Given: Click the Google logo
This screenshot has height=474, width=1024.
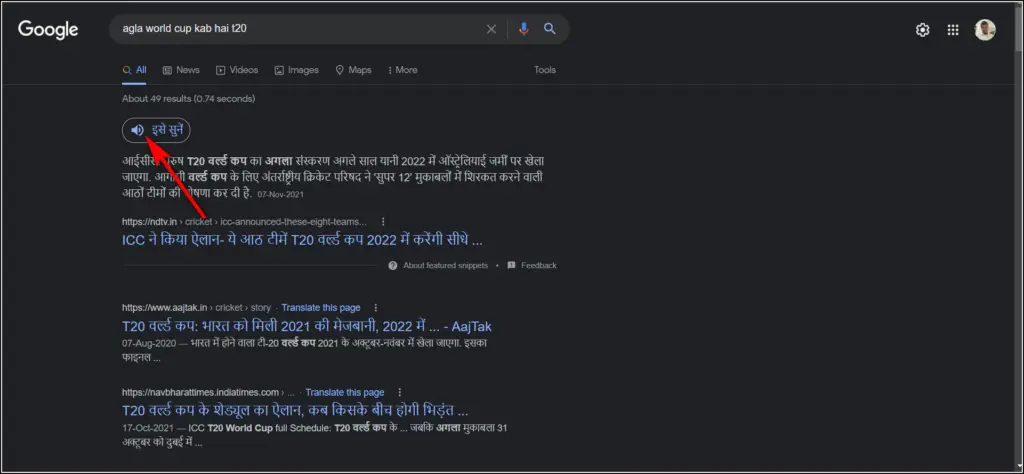Looking at the screenshot, I should pyautogui.click(x=48, y=29).
